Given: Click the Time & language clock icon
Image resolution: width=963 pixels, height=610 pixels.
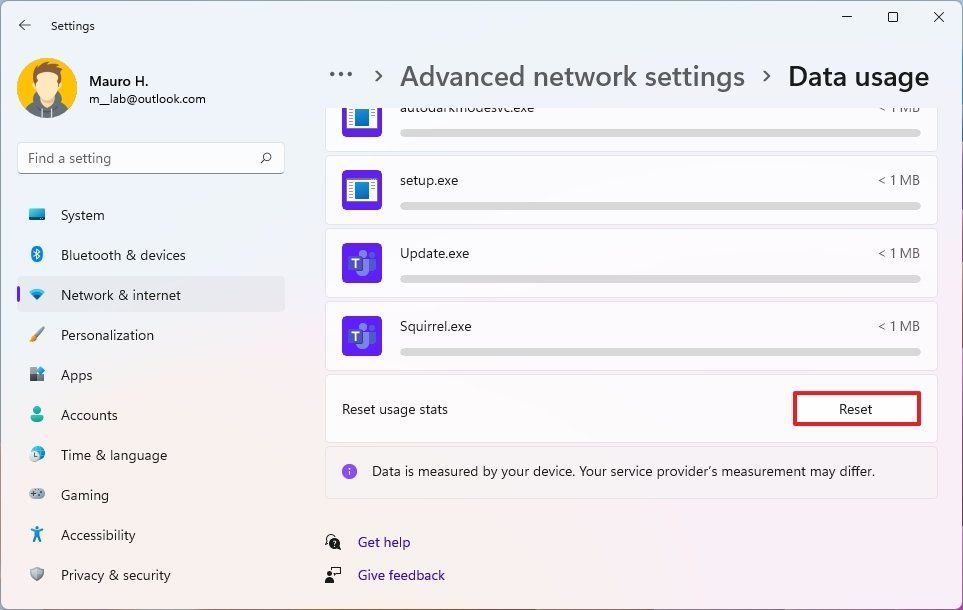Looking at the screenshot, I should (x=37, y=455).
